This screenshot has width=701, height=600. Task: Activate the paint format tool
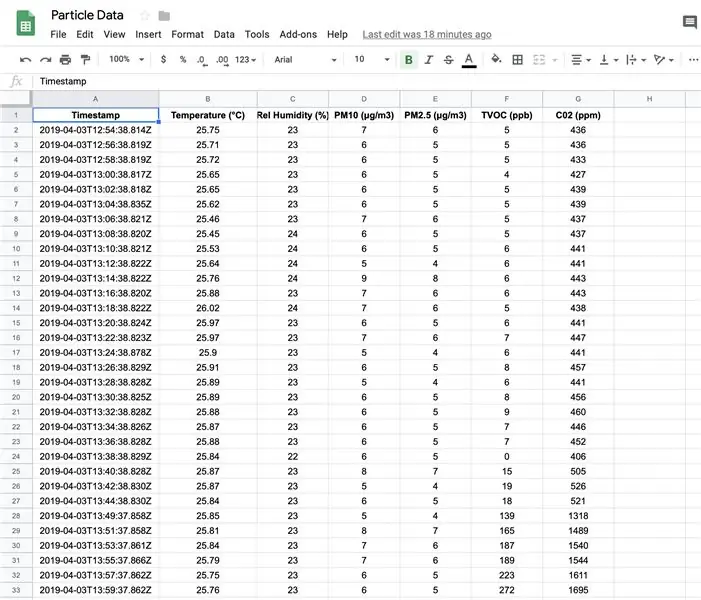click(85, 59)
